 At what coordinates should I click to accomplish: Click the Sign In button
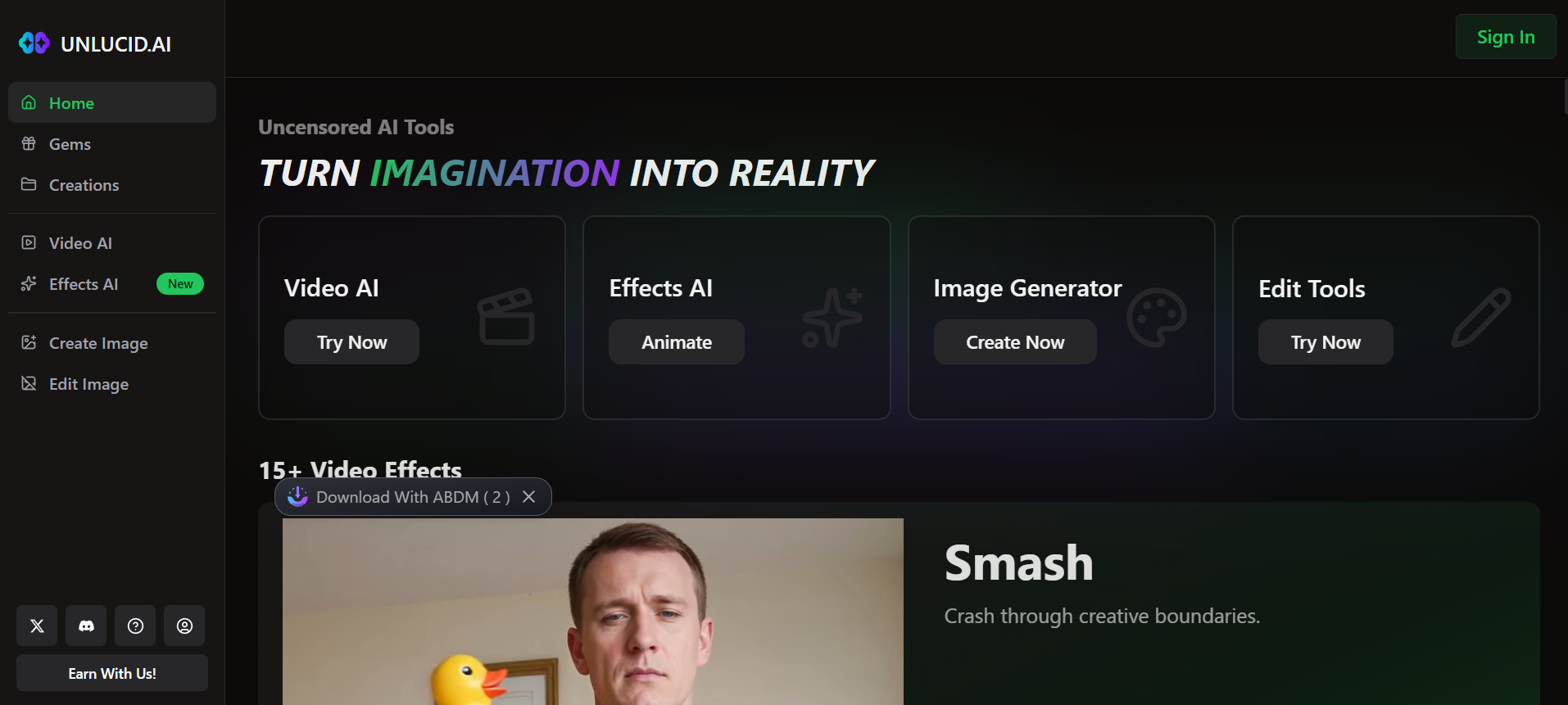[1506, 37]
